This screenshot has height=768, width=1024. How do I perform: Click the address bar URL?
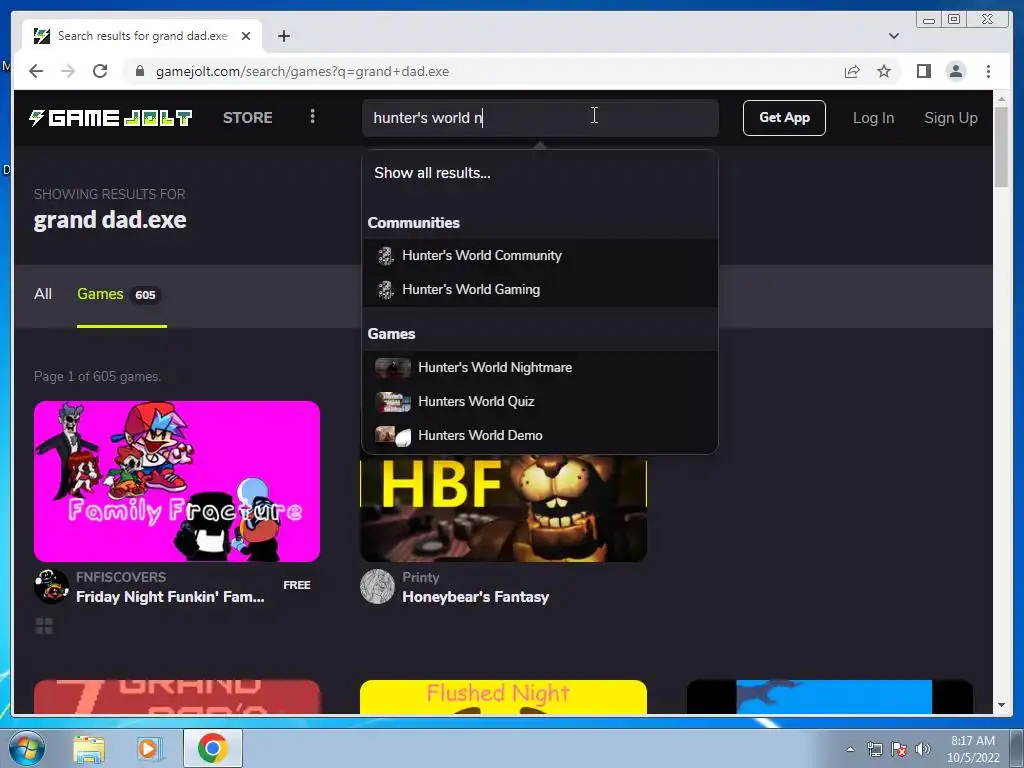[302, 71]
